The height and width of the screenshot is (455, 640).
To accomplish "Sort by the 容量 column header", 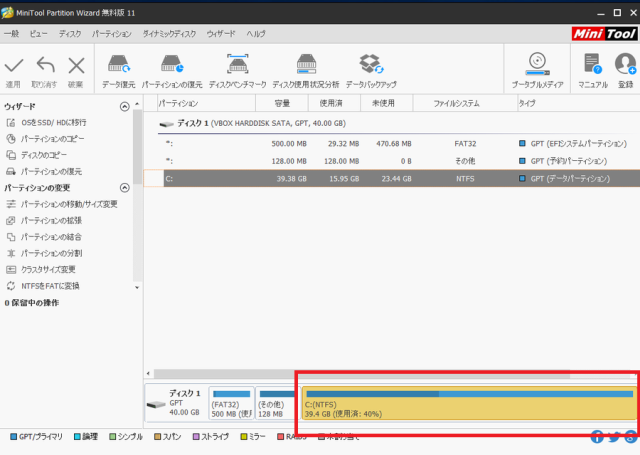I will [282, 103].
